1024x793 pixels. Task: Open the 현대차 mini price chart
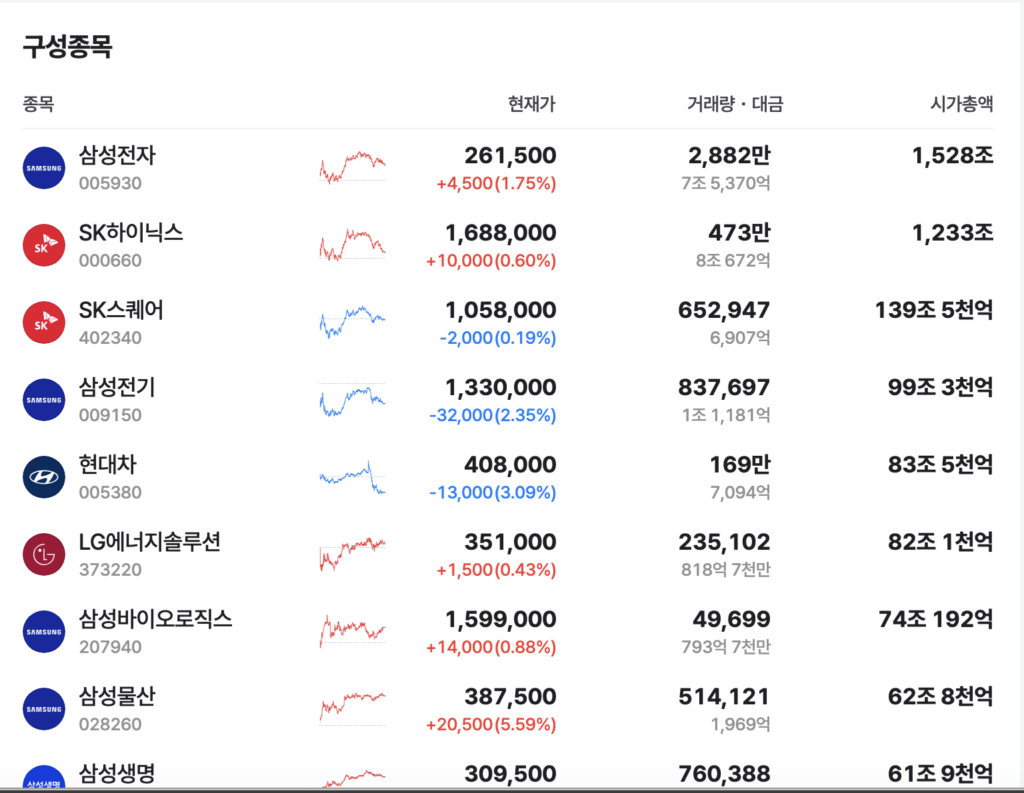(353, 477)
